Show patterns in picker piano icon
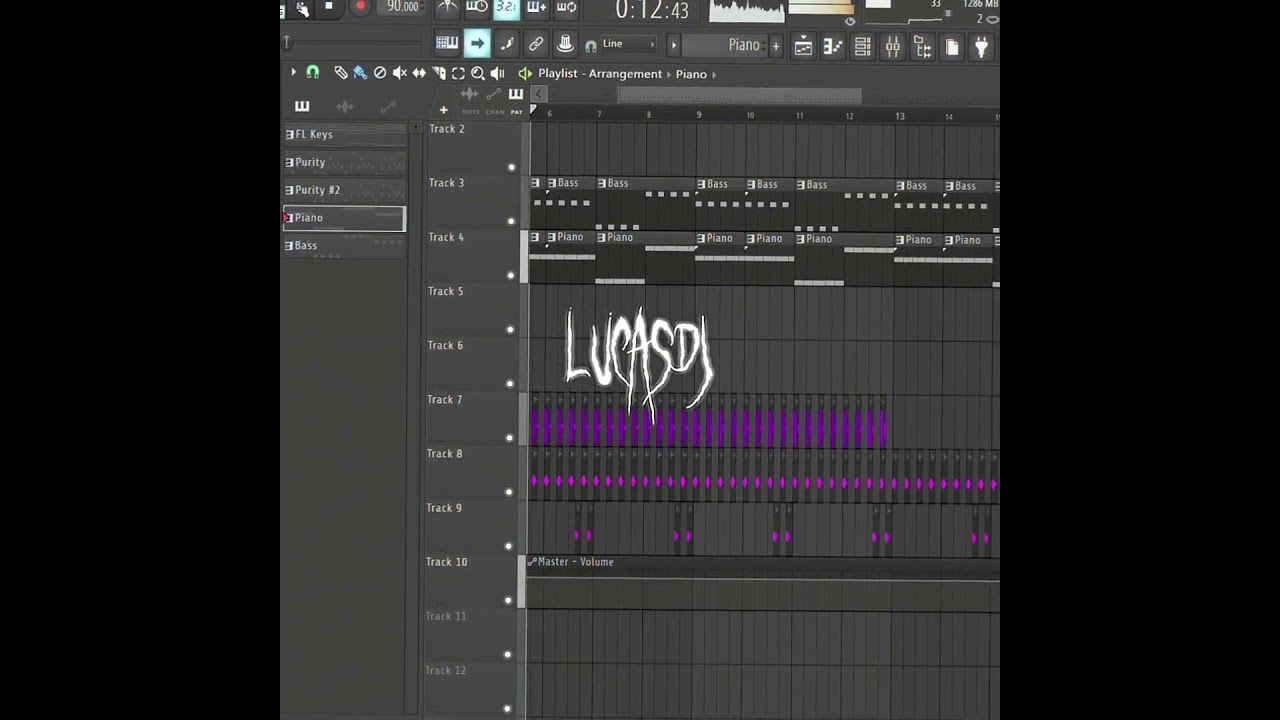1280x720 pixels. (x=302, y=106)
